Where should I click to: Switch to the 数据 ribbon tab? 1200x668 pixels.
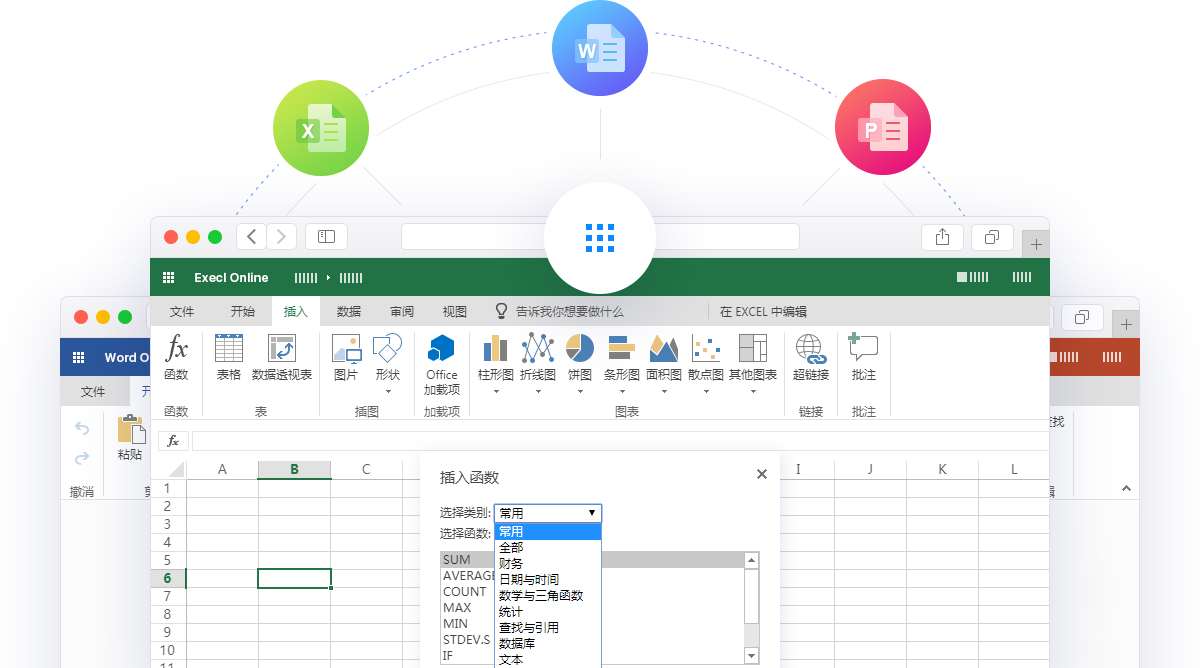[349, 312]
